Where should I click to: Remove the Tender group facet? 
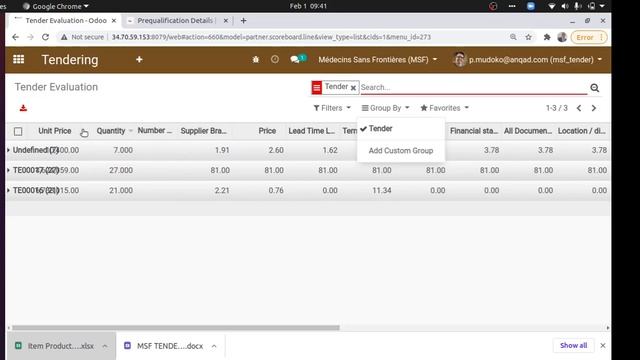pyautogui.click(x=353, y=88)
